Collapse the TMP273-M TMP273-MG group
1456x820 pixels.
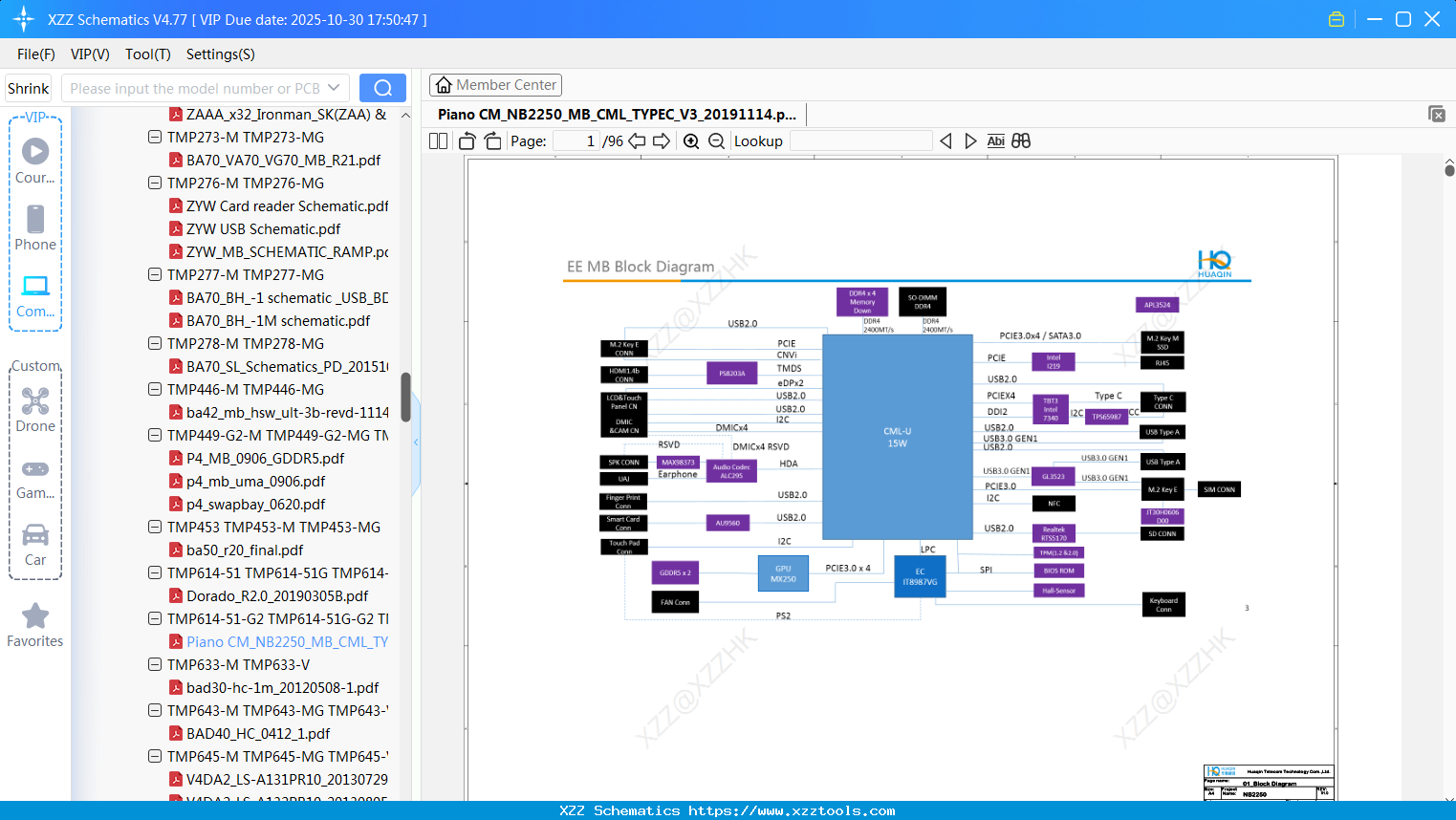(155, 138)
